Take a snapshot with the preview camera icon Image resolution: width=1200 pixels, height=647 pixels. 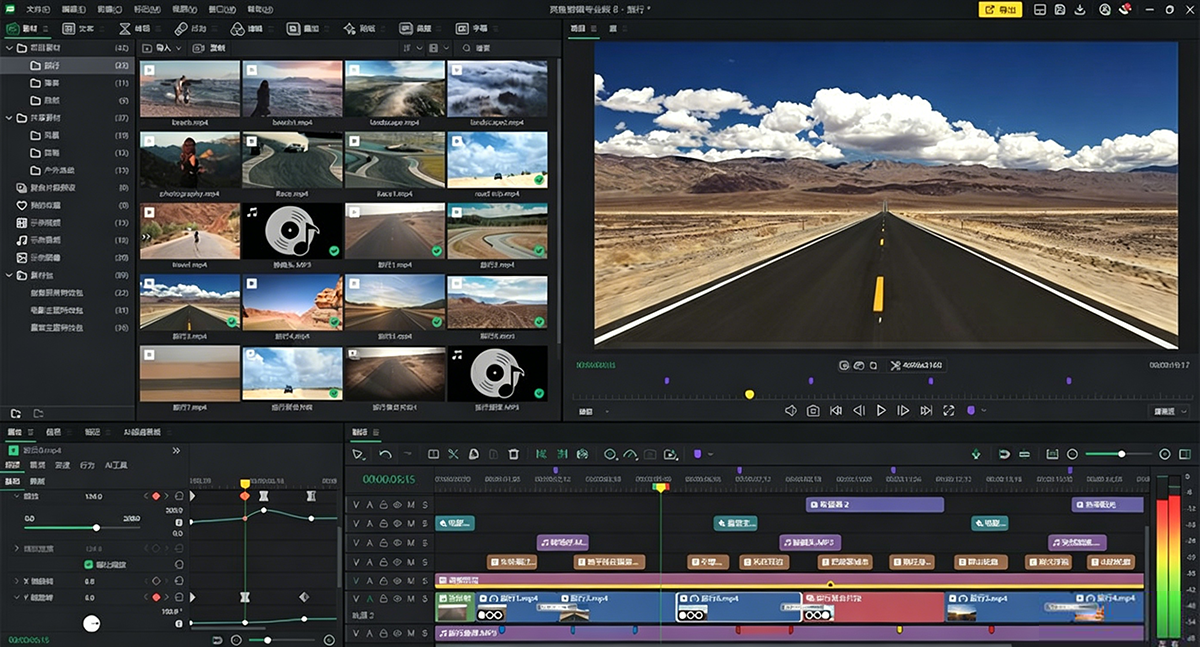point(813,410)
